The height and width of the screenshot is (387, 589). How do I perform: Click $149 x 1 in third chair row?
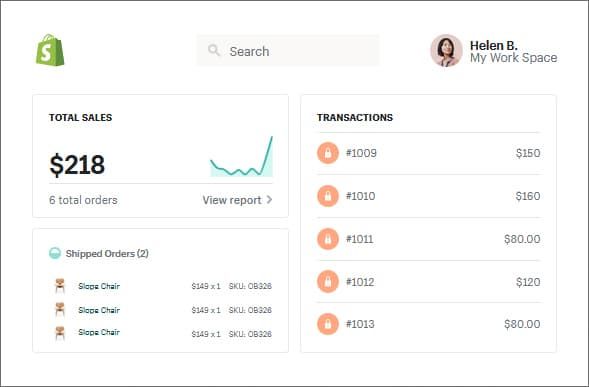point(206,334)
